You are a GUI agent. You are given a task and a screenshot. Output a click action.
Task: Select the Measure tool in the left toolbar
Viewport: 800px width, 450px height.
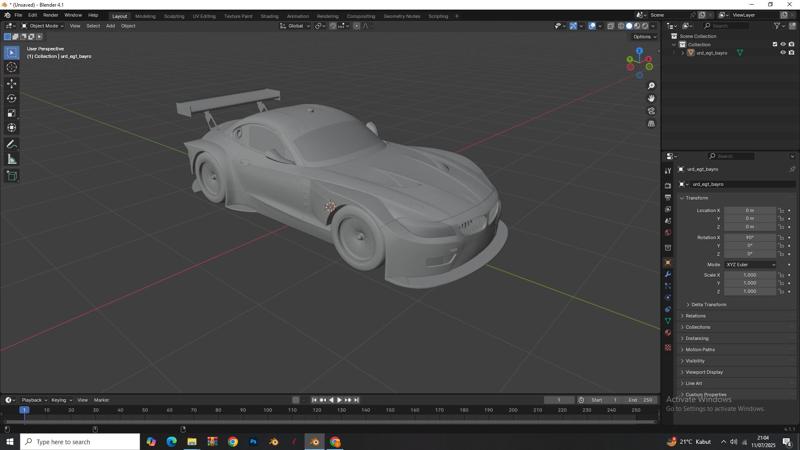12,159
